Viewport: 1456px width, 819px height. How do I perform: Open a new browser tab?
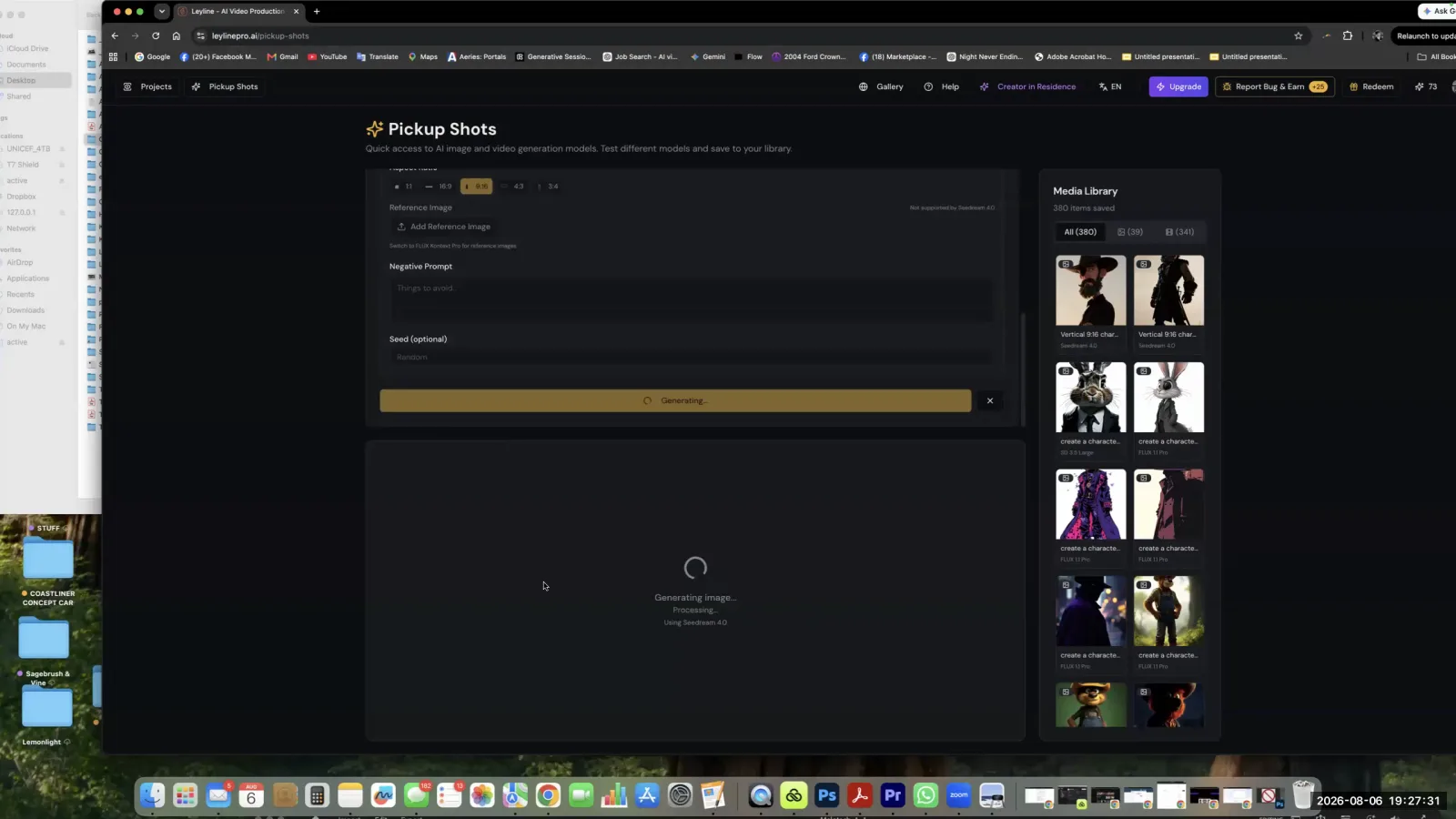pyautogui.click(x=317, y=11)
